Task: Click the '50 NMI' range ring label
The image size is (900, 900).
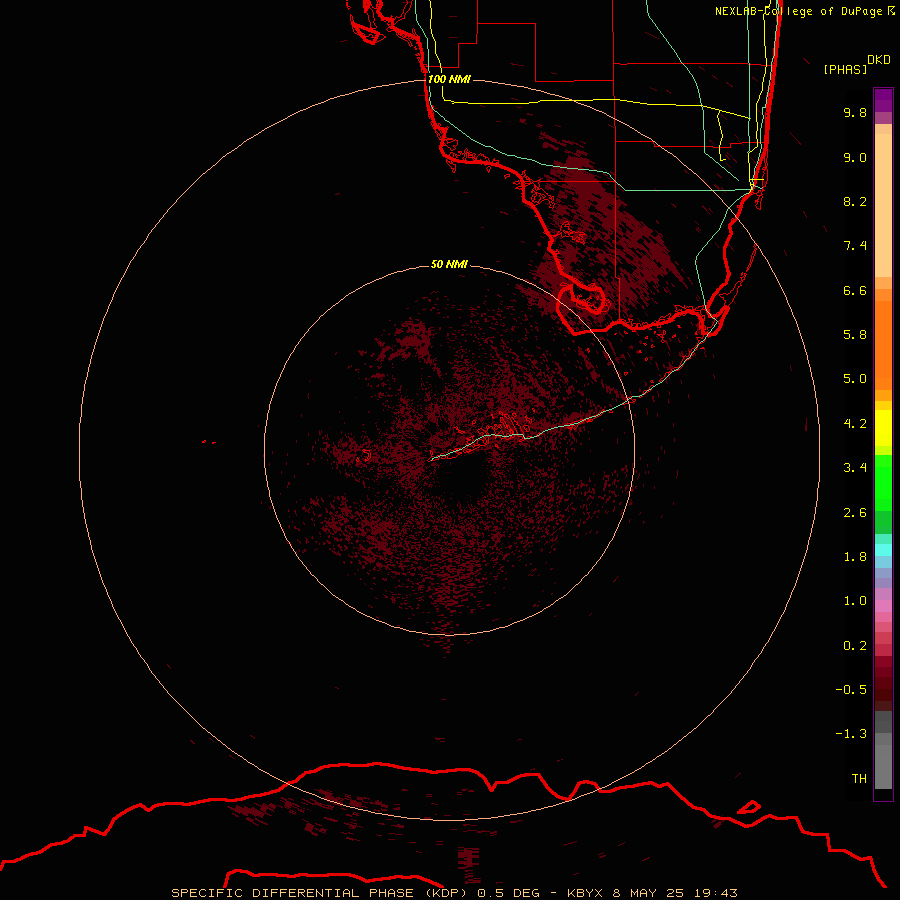Action: point(449,264)
